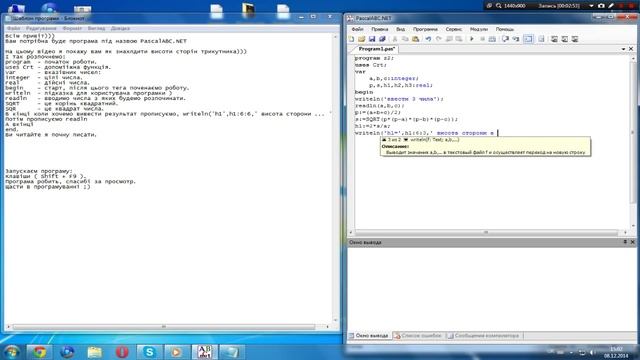Place cursor on the 'program z2;' code line

click(374, 58)
